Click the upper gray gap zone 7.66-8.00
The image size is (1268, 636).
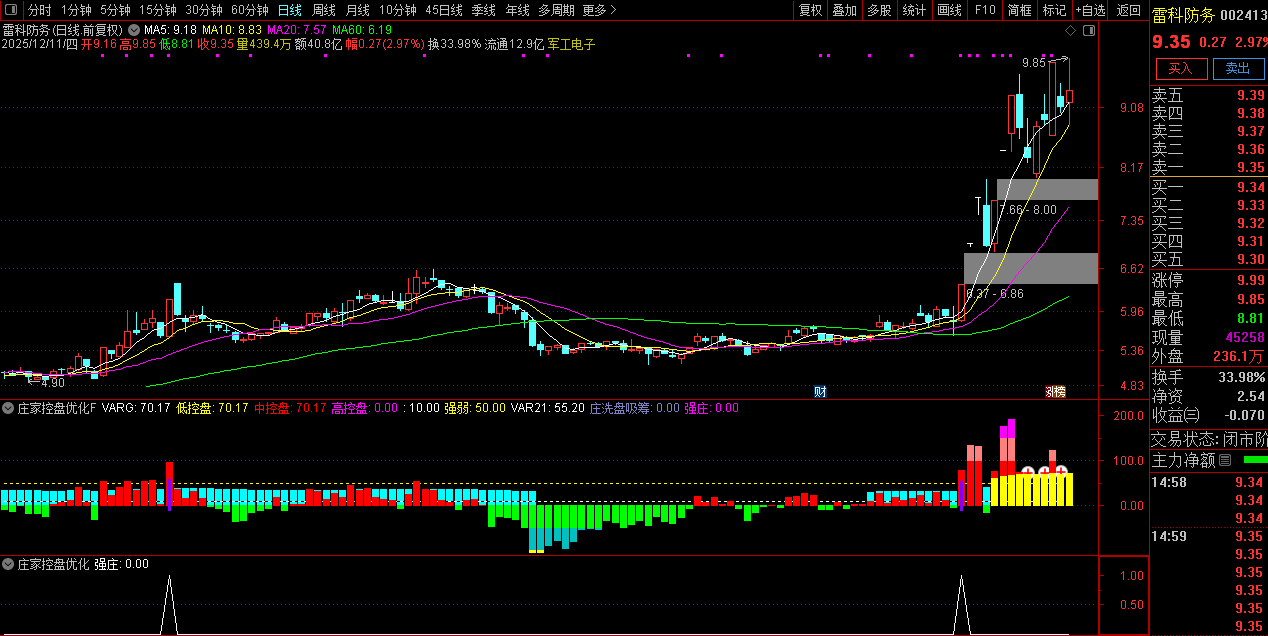[1047, 189]
